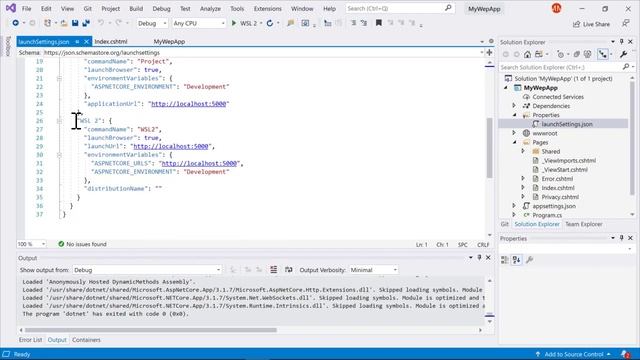Switch to the Team Explorer tab

[583, 224]
